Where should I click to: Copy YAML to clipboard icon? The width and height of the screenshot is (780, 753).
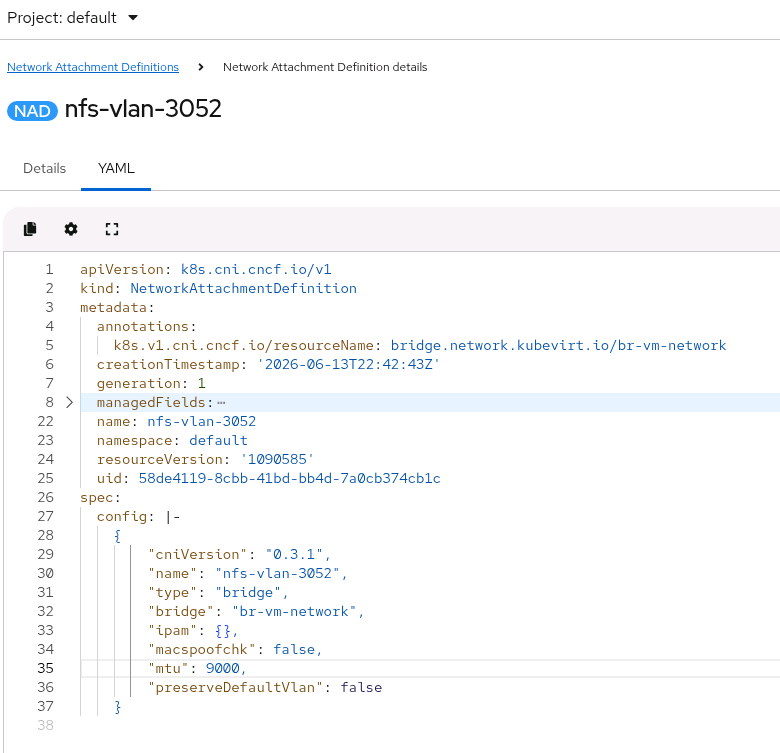(30, 229)
